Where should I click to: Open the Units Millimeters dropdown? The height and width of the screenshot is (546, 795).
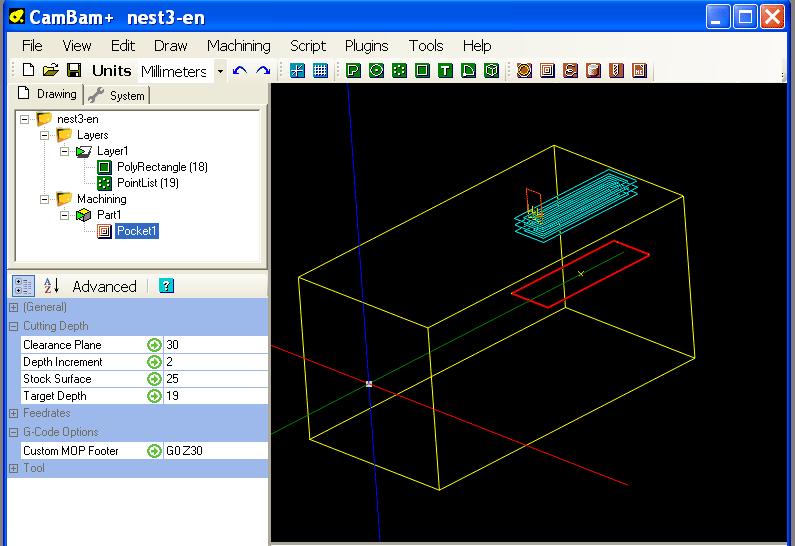220,72
